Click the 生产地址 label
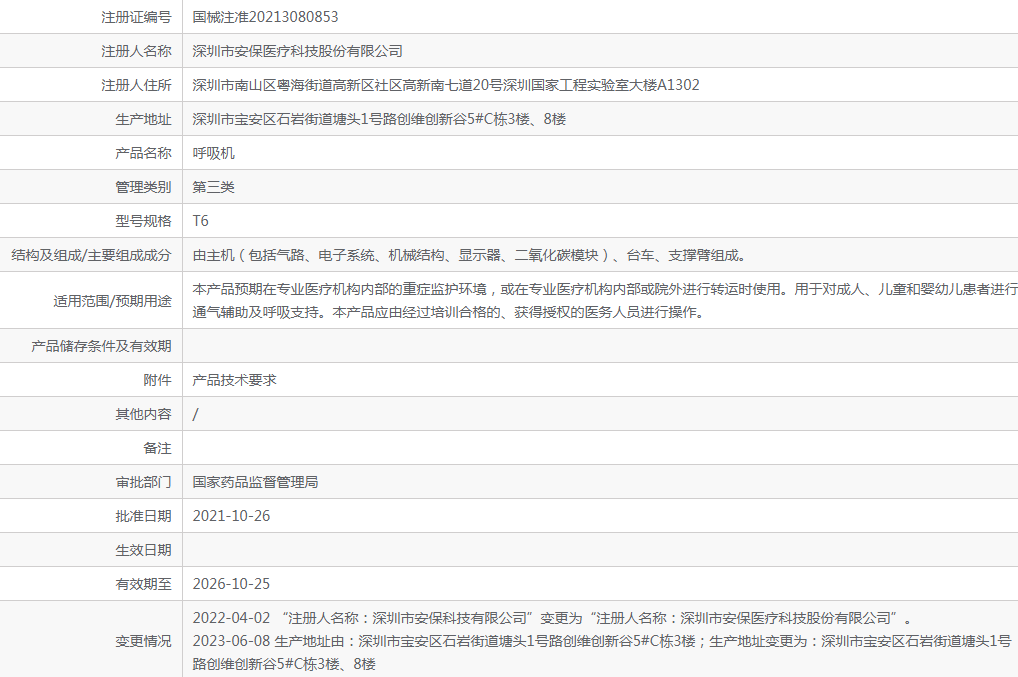 pyautogui.click(x=143, y=119)
